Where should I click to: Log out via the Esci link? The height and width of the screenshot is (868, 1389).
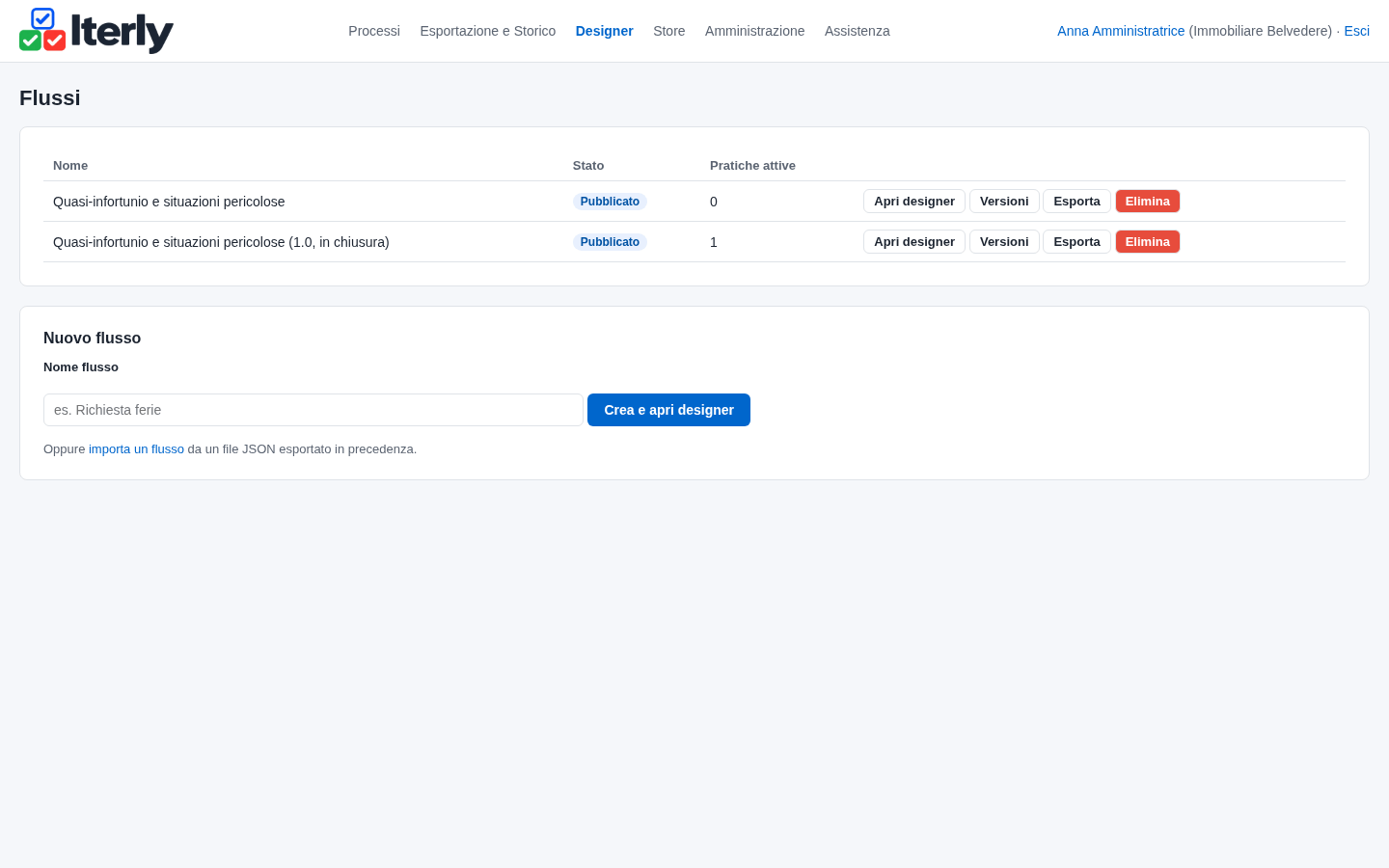coord(1356,31)
